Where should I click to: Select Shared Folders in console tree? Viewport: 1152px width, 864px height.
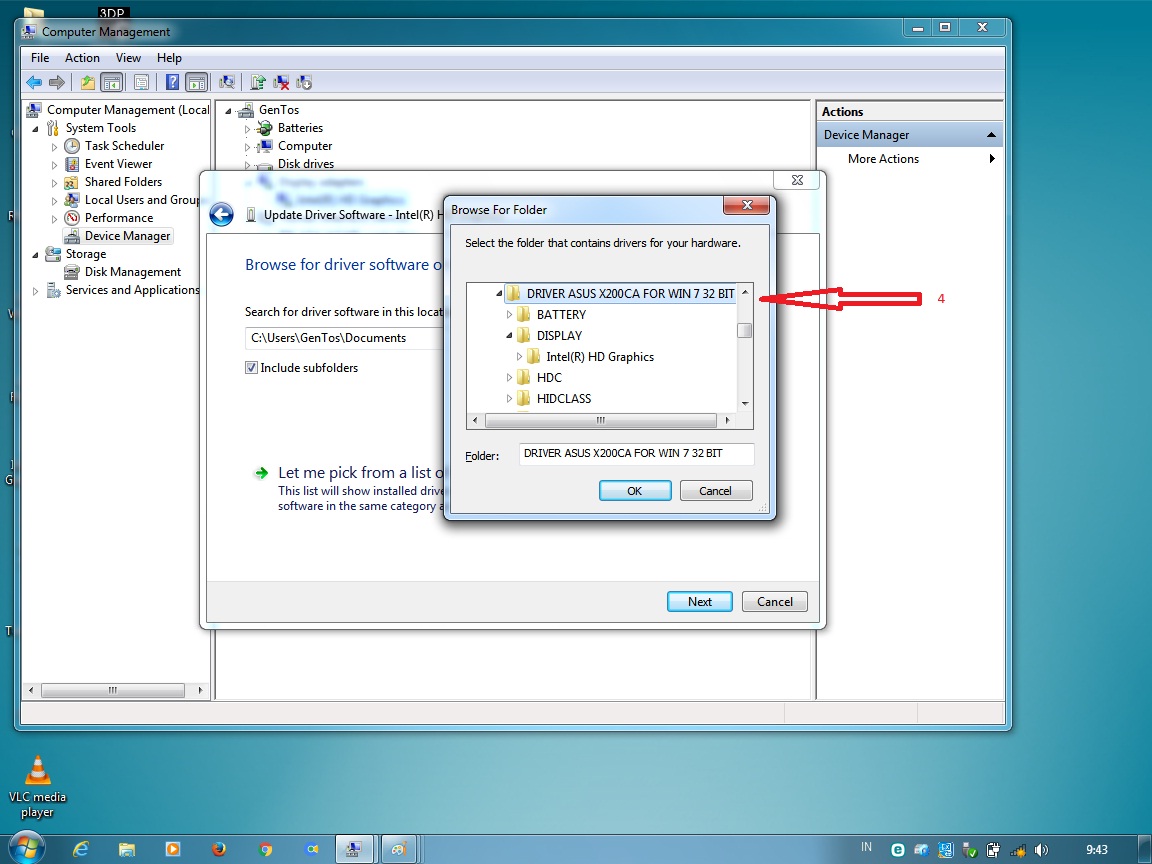[x=123, y=182]
